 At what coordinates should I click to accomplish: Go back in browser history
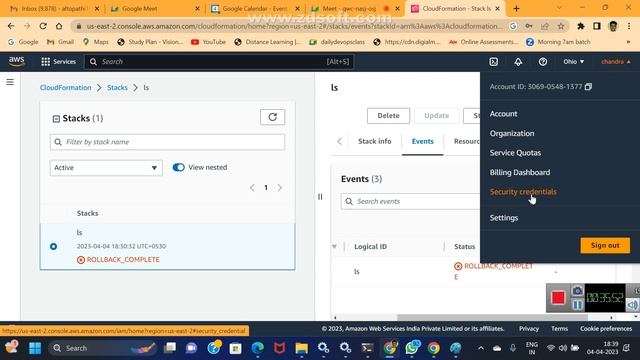click(x=11, y=26)
